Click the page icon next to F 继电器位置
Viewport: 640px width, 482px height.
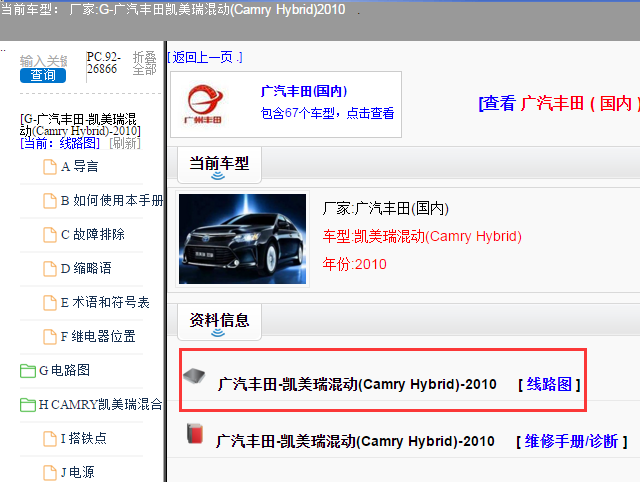point(50,336)
